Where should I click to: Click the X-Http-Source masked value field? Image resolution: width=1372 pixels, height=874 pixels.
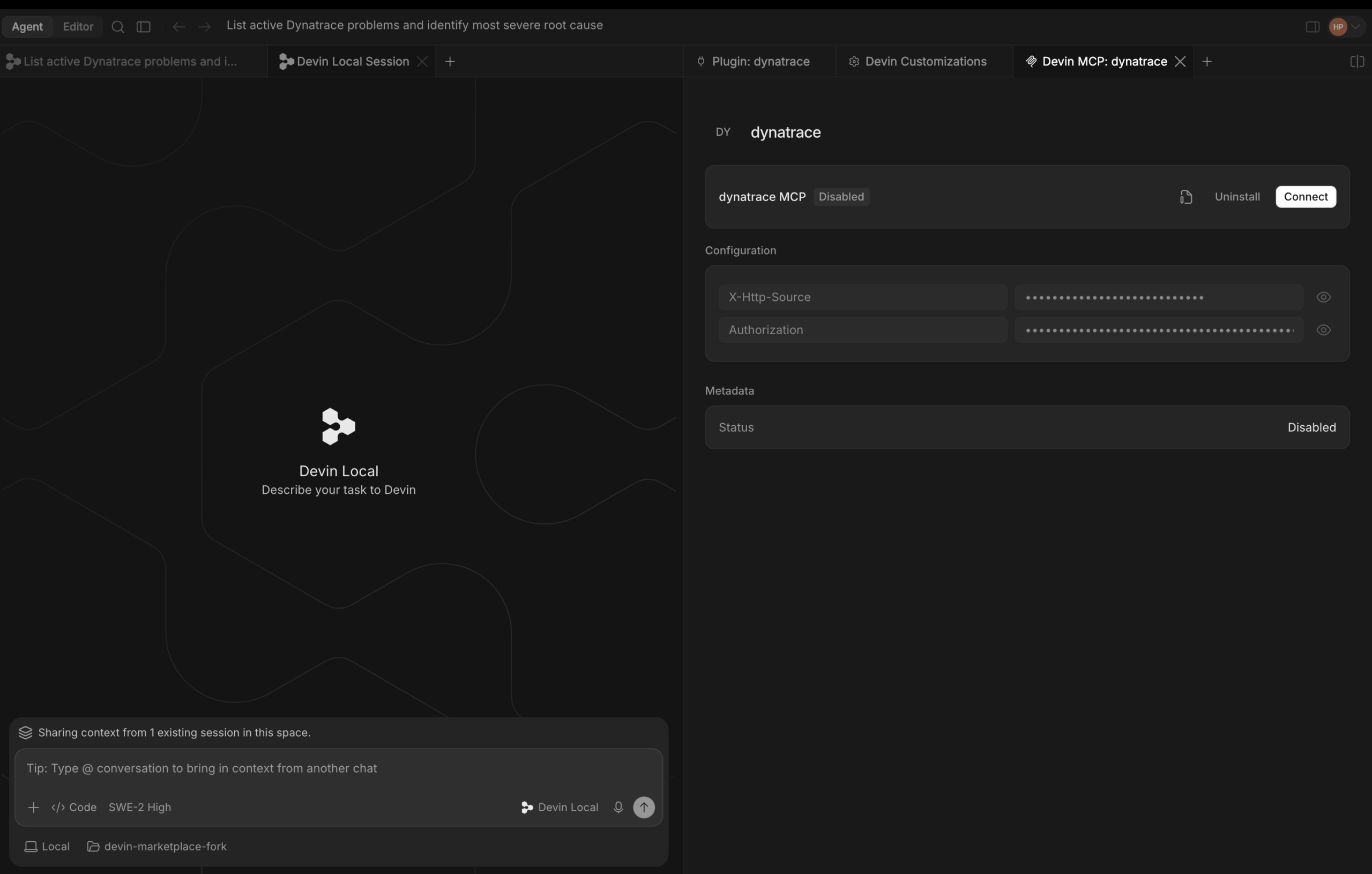[1158, 297]
